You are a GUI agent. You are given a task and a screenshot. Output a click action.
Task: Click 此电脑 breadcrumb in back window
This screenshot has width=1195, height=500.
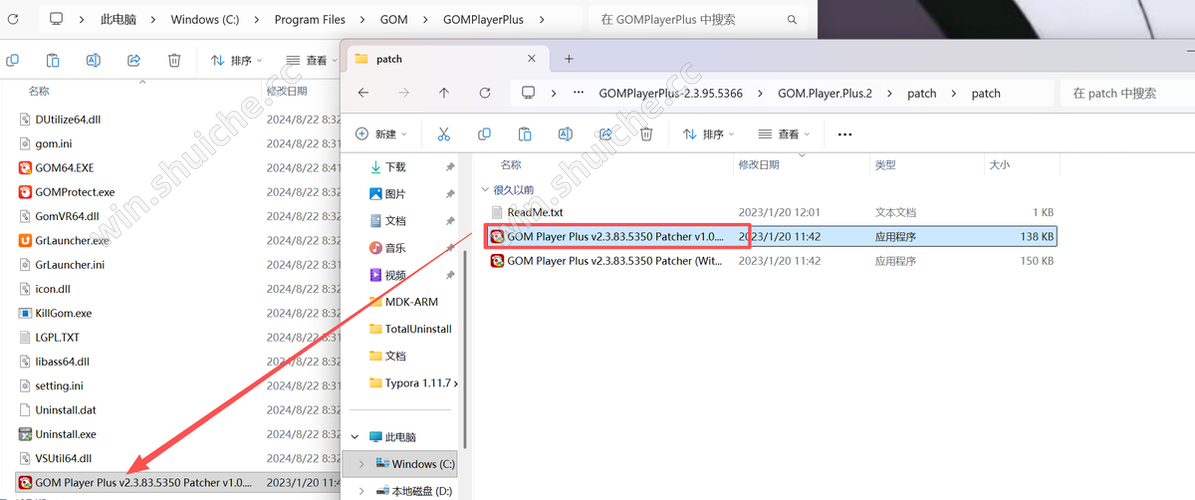pos(118,19)
